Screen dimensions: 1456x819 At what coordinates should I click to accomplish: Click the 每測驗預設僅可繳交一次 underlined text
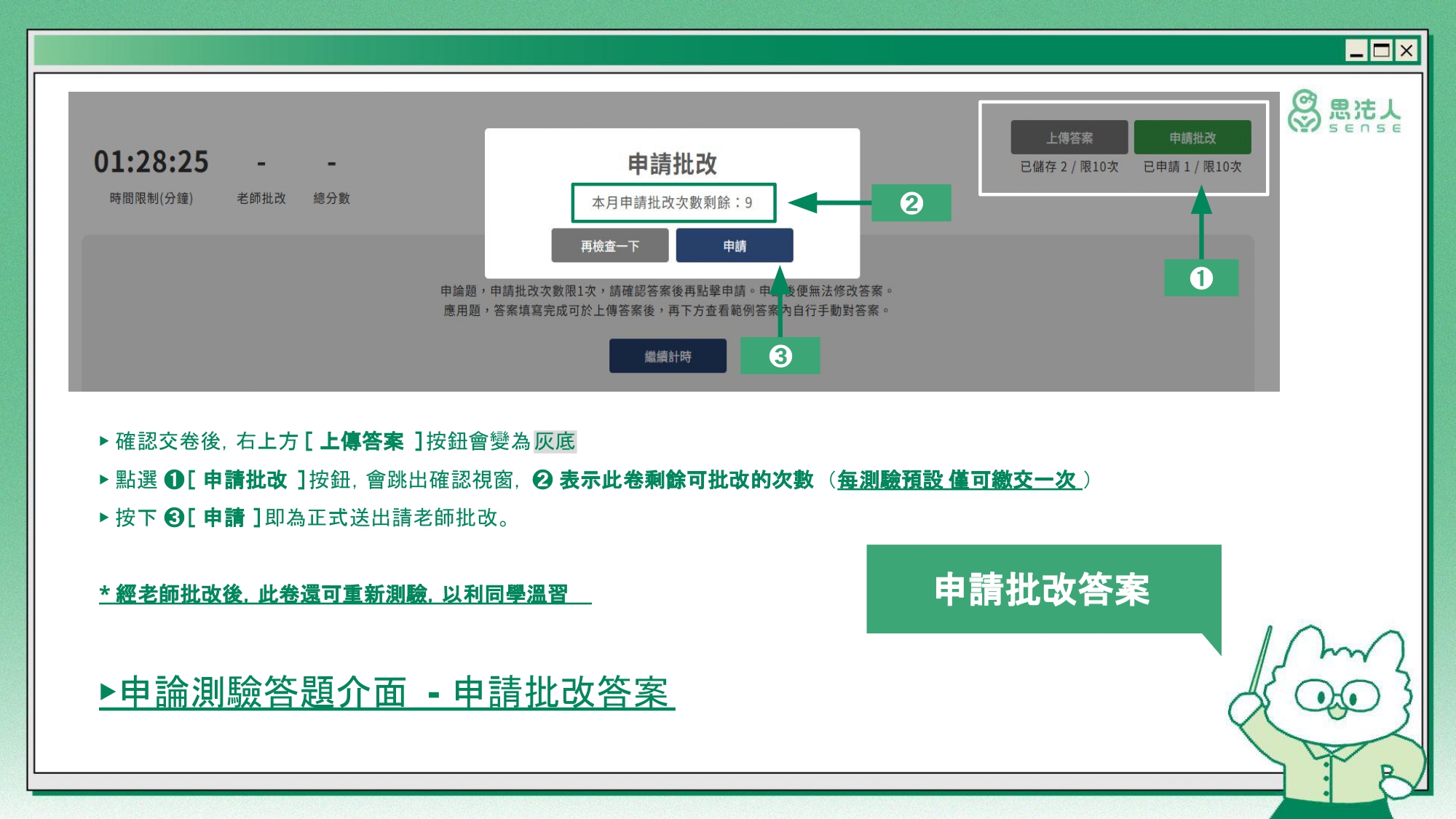[x=958, y=480]
